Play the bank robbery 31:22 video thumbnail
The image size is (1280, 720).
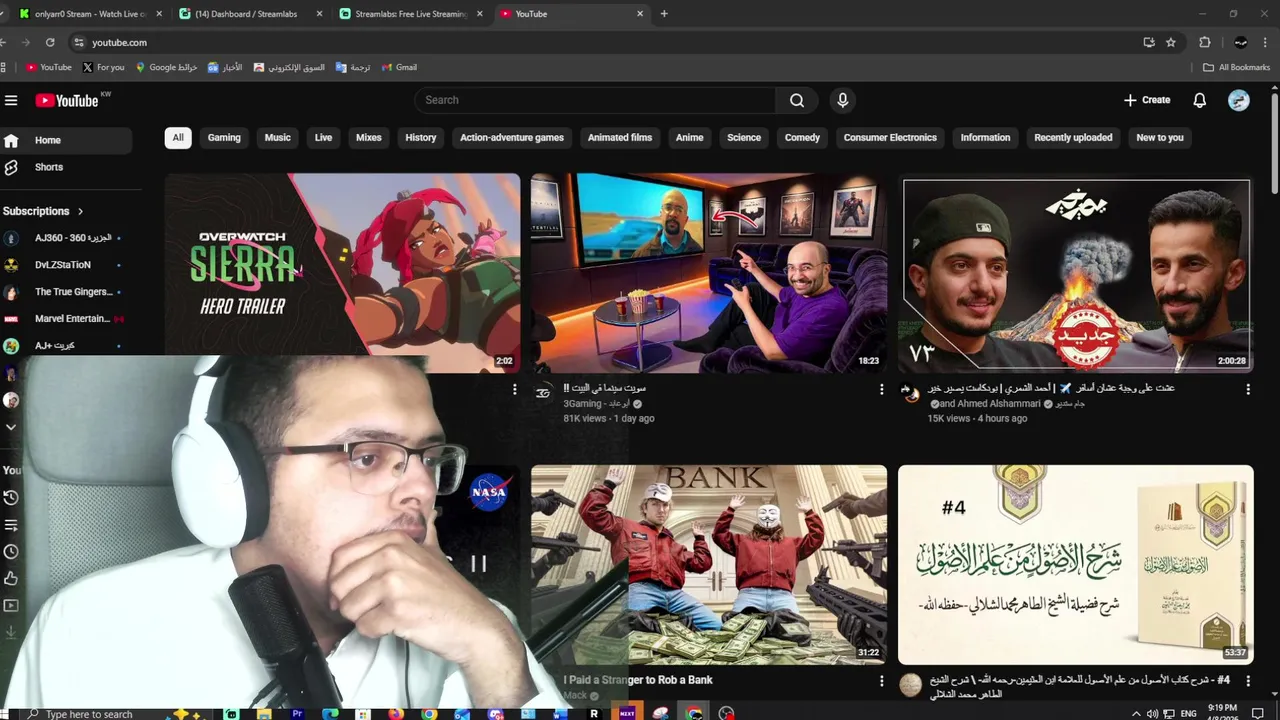point(709,564)
